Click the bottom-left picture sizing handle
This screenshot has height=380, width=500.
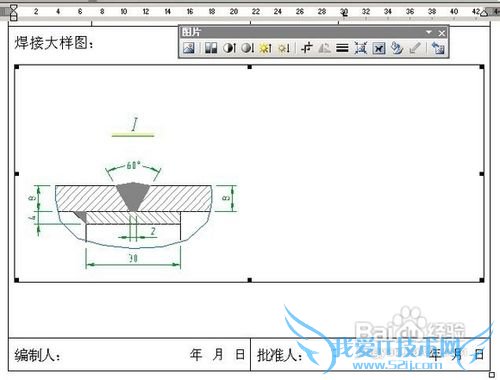pos(16,280)
